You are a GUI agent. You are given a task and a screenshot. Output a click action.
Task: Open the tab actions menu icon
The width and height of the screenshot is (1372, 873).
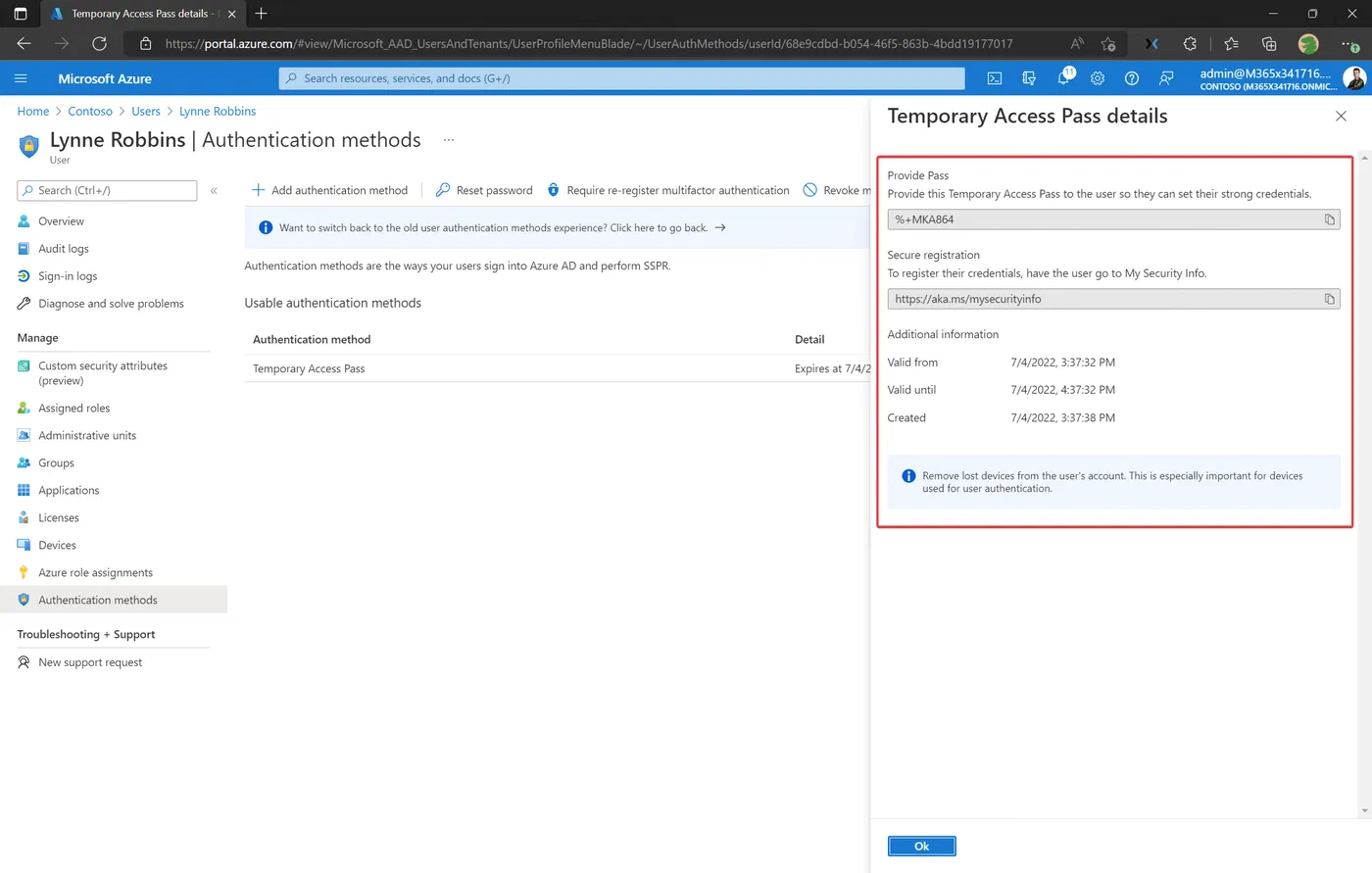point(20,14)
